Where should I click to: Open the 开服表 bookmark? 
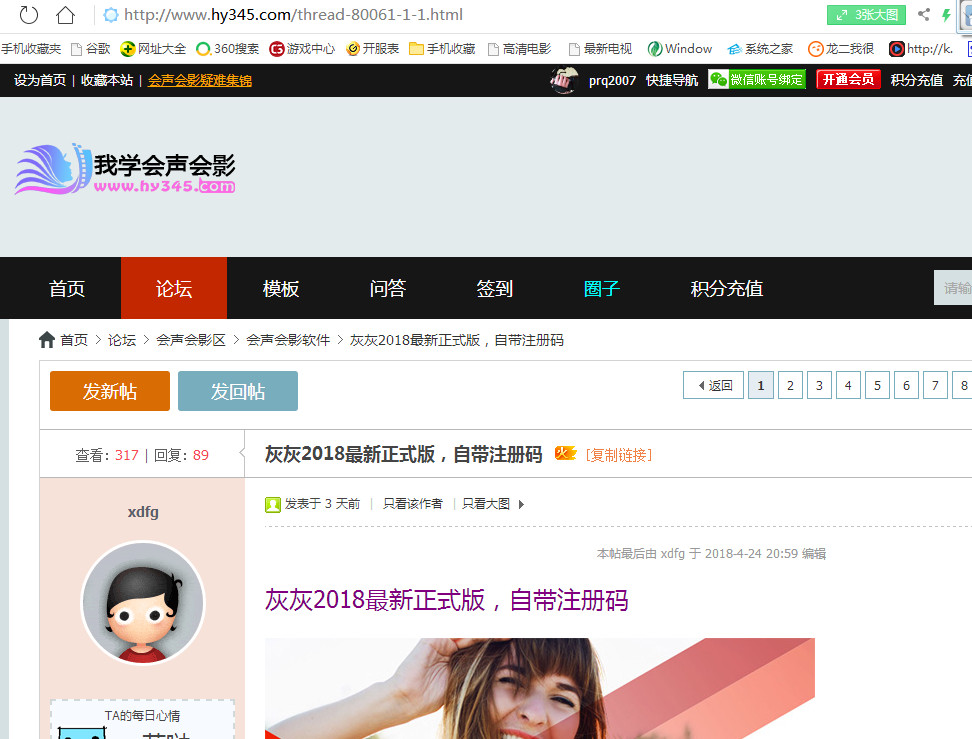pos(373,49)
